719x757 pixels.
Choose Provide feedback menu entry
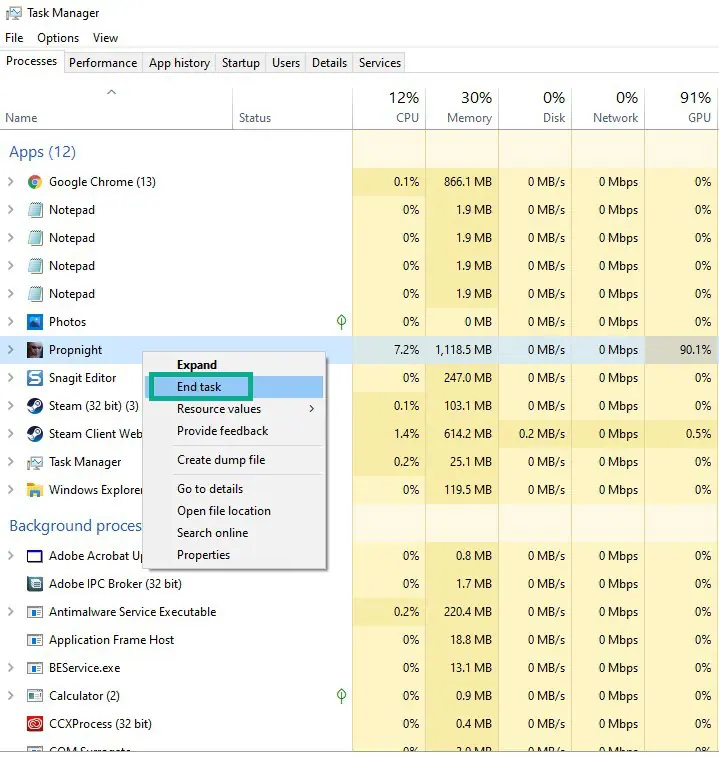[x=234, y=431]
